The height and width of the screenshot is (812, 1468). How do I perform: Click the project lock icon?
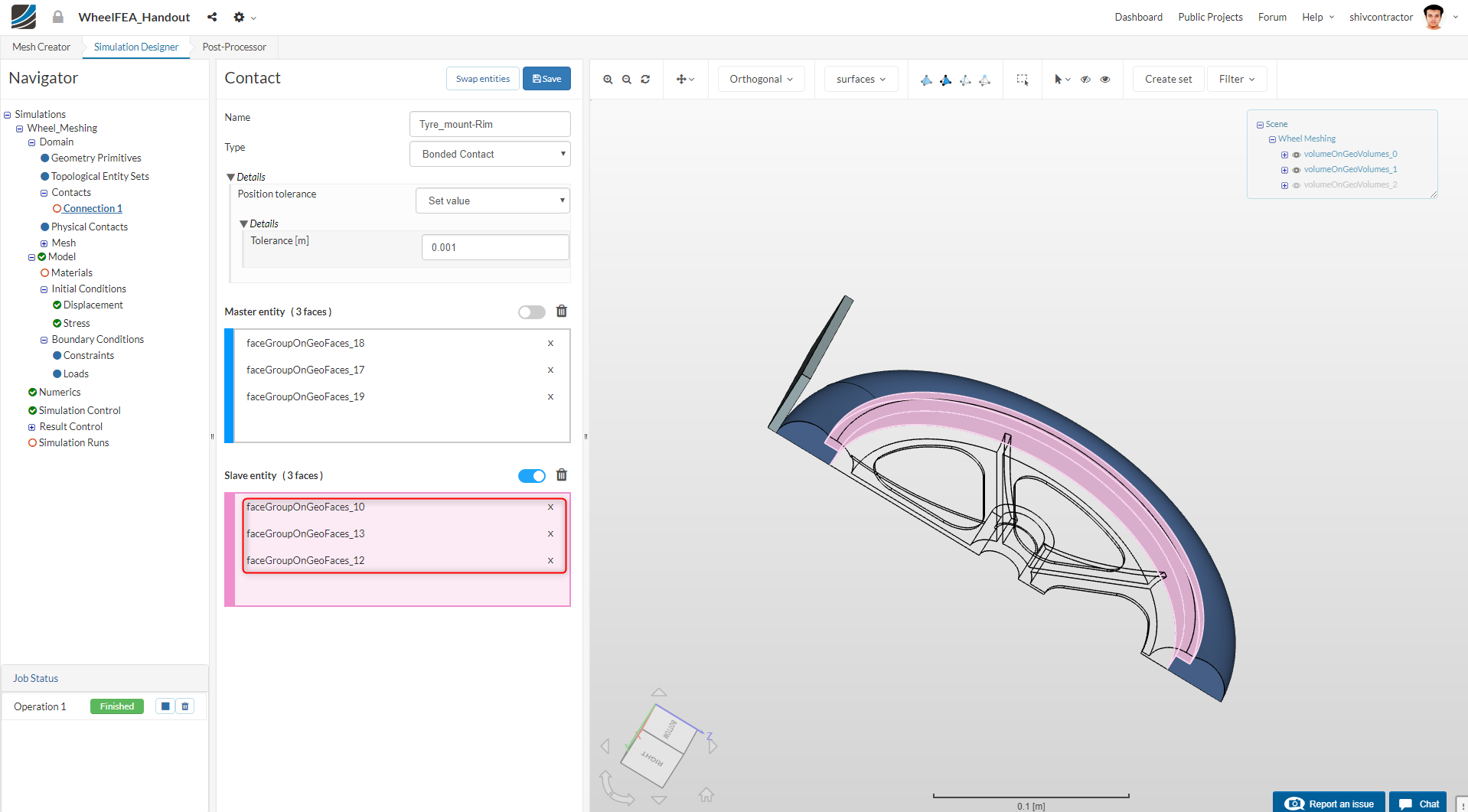[x=58, y=17]
